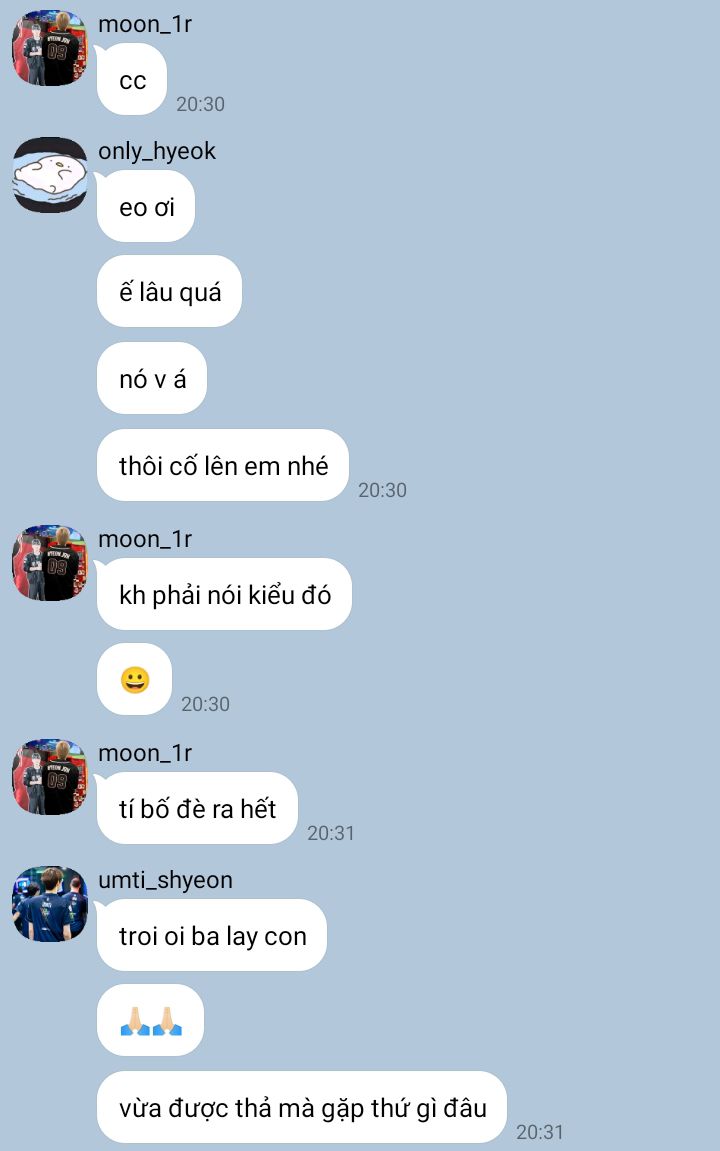Viewport: 720px width, 1151px height.
Task: Select "thôi cố lên em nhé" message
Action: tap(223, 465)
